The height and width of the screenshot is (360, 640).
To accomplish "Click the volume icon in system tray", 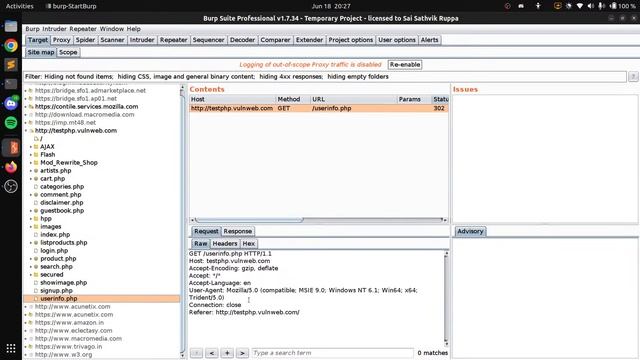I will click(591, 6).
